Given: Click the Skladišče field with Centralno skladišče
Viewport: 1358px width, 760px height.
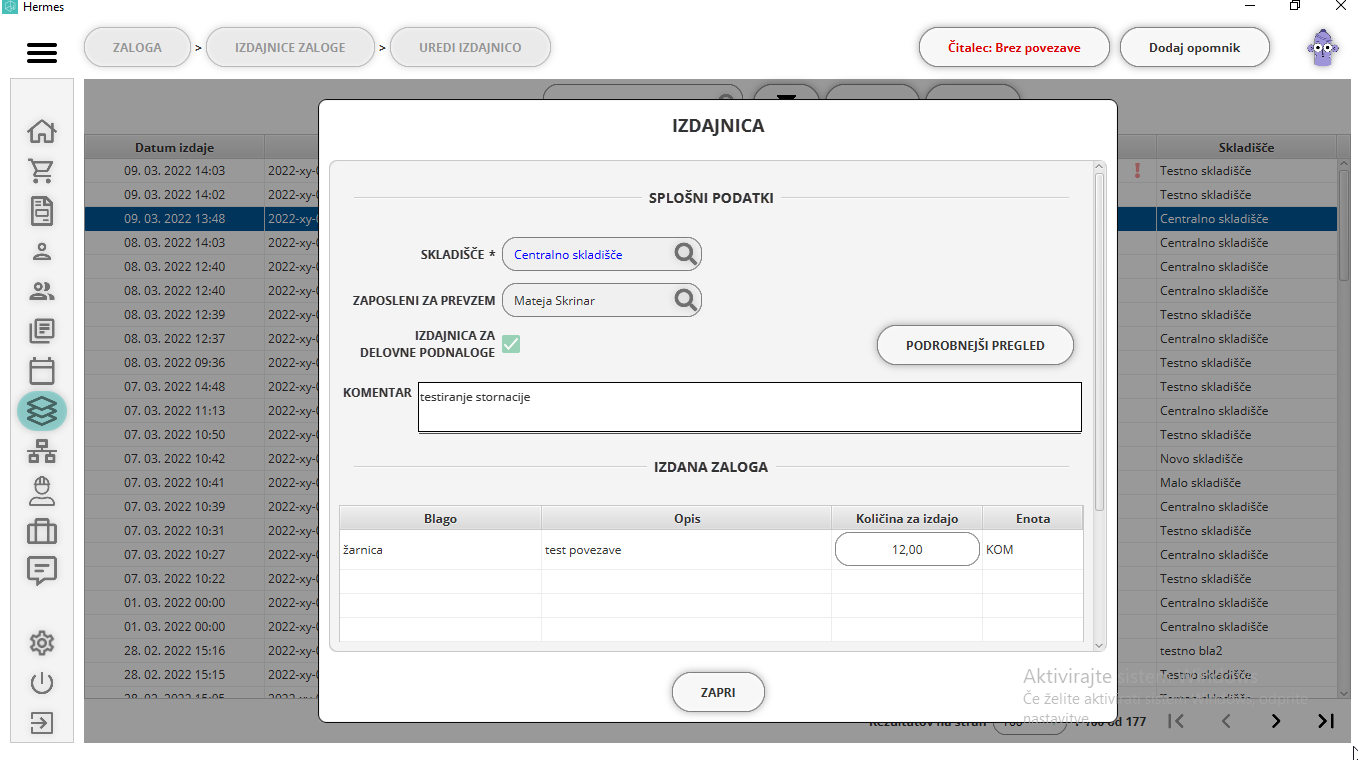Looking at the screenshot, I should (x=602, y=254).
